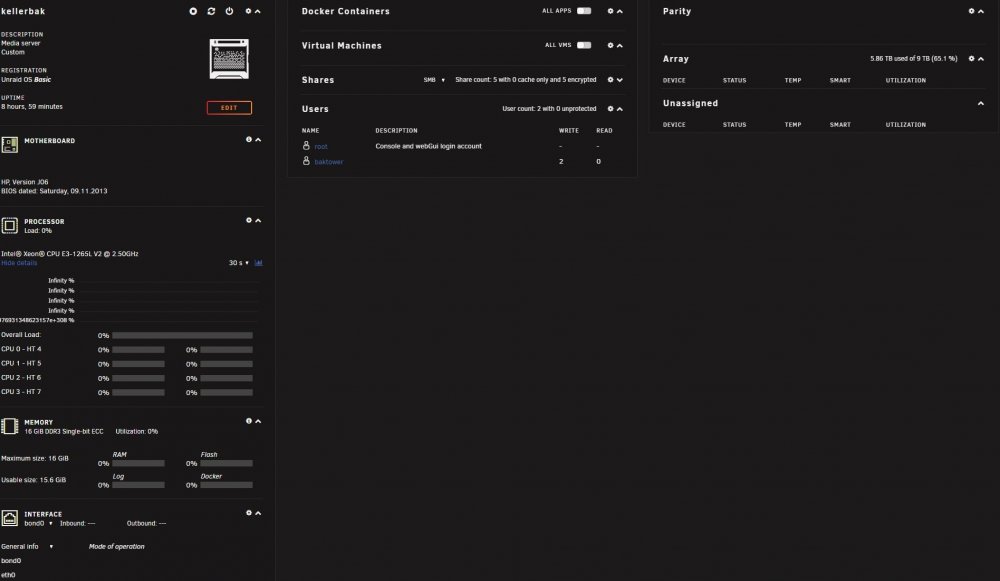
Task: Click 'User count: 2 with 0 unprotected' text
Action: [549, 109]
